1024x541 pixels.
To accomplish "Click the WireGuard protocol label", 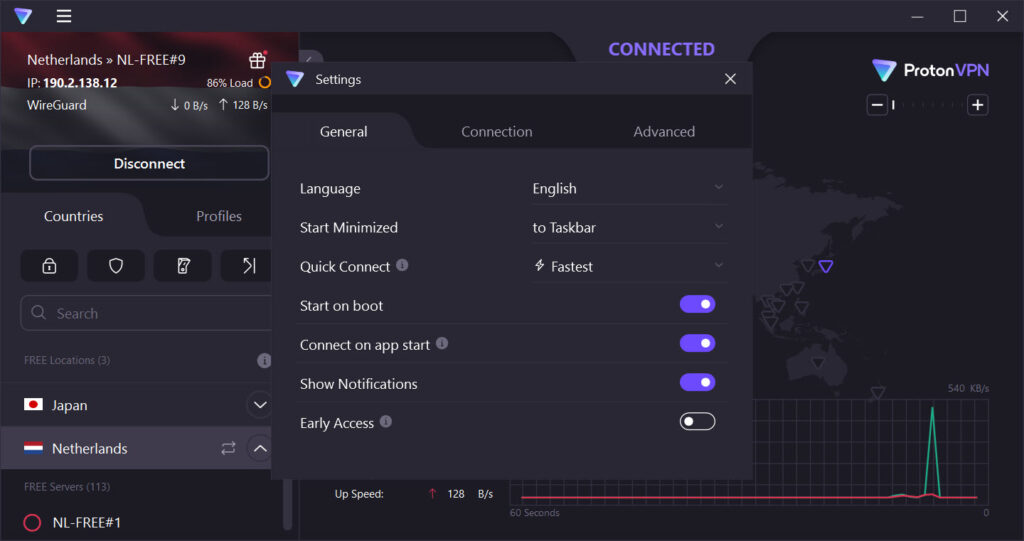I will (x=57, y=105).
